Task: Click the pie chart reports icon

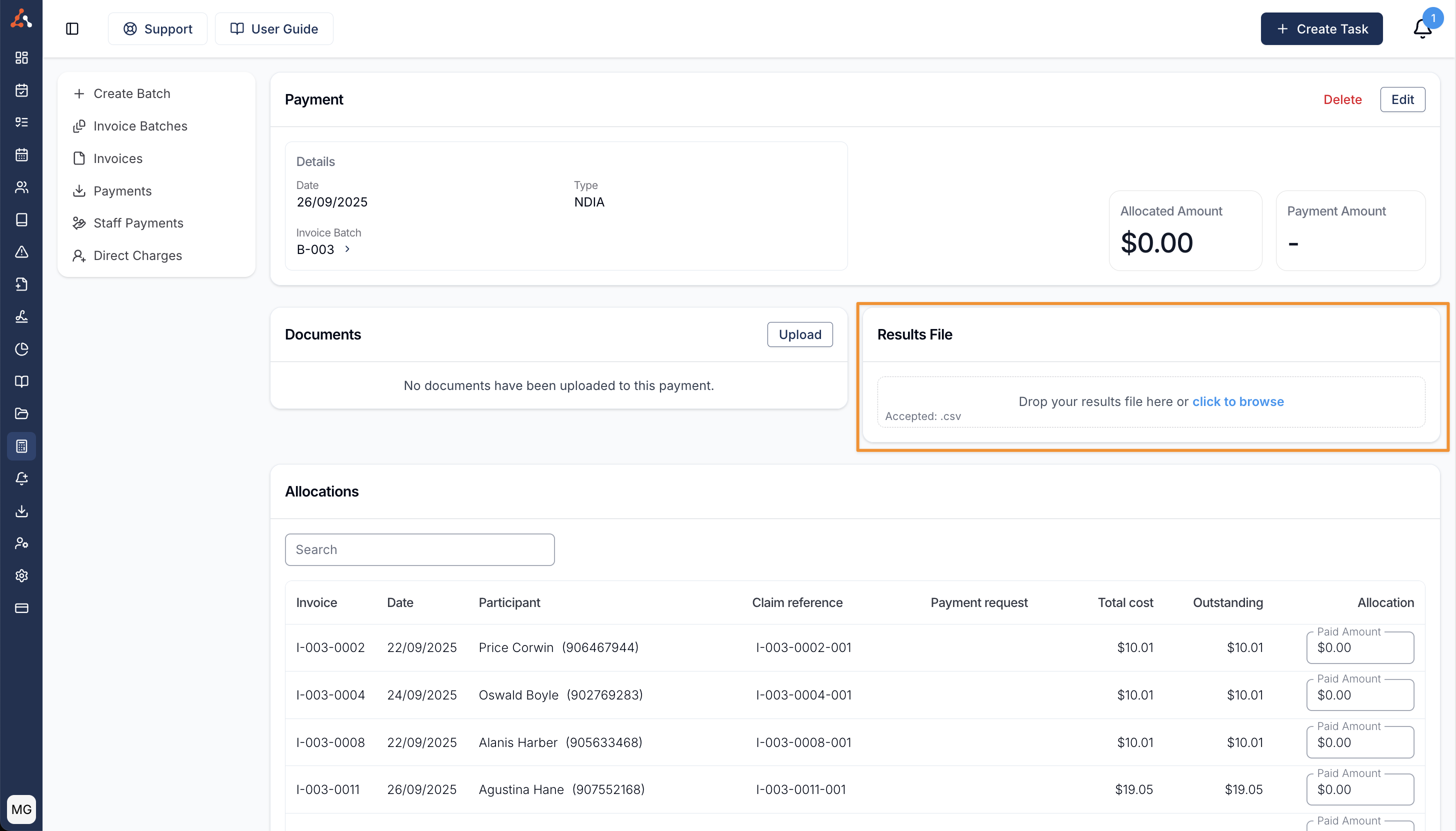Action: (x=21, y=348)
